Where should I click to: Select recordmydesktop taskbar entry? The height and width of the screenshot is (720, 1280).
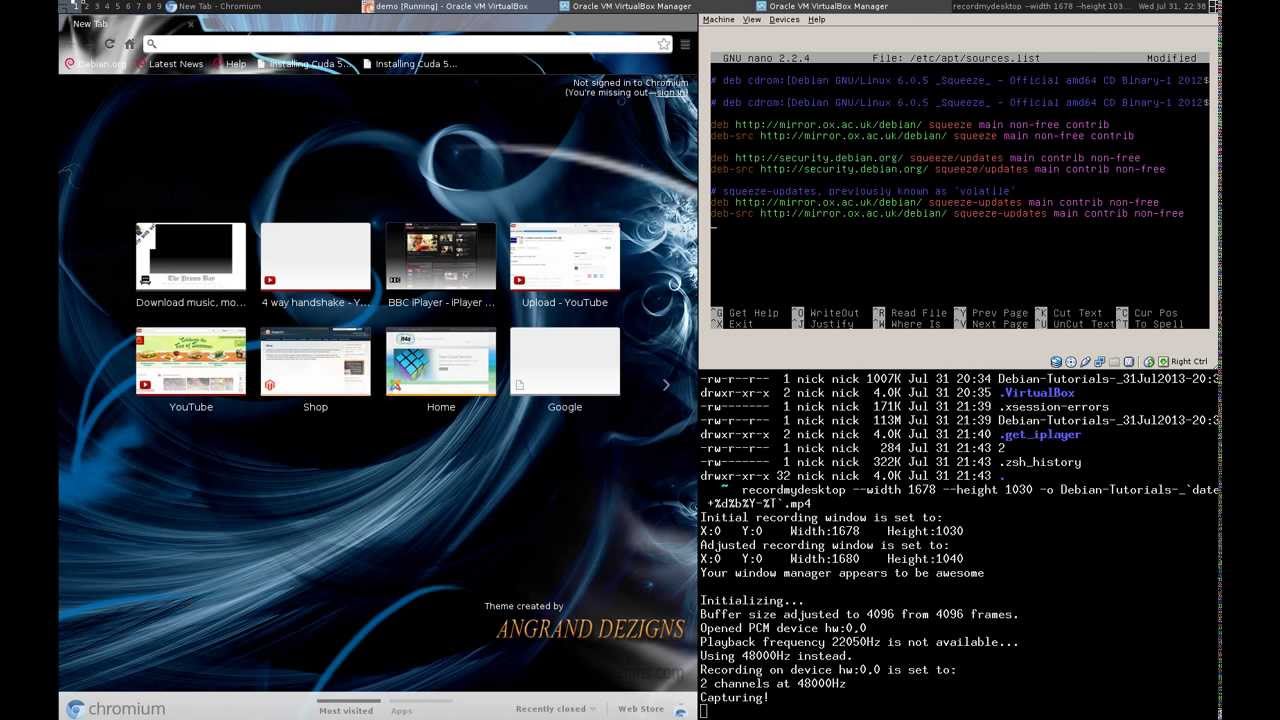click(x=1040, y=6)
